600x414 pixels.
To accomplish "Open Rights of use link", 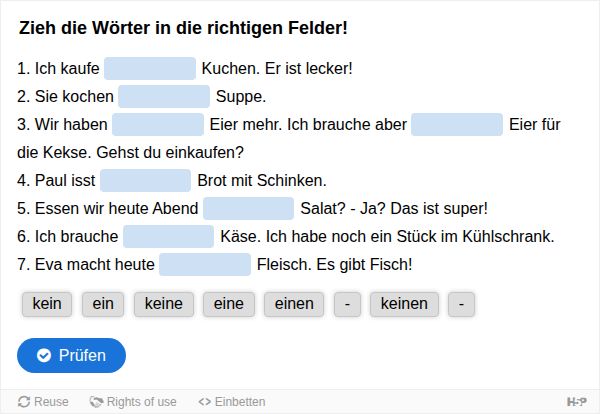I will point(133,402).
